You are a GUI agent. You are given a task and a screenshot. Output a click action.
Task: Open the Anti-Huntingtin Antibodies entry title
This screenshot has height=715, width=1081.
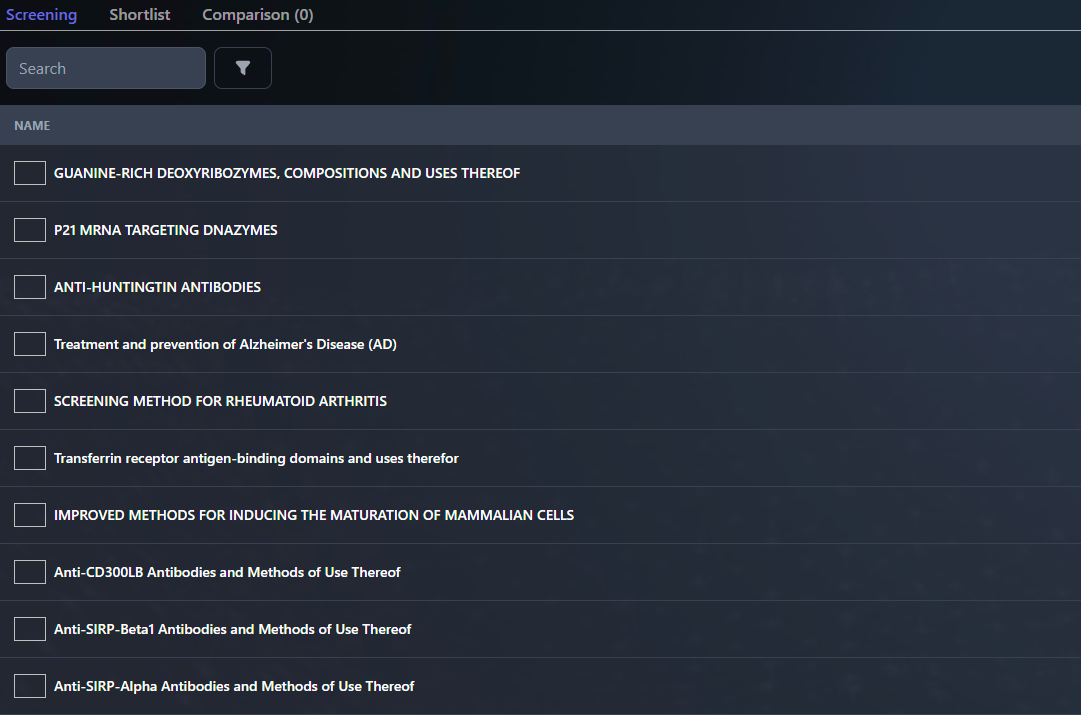point(157,287)
